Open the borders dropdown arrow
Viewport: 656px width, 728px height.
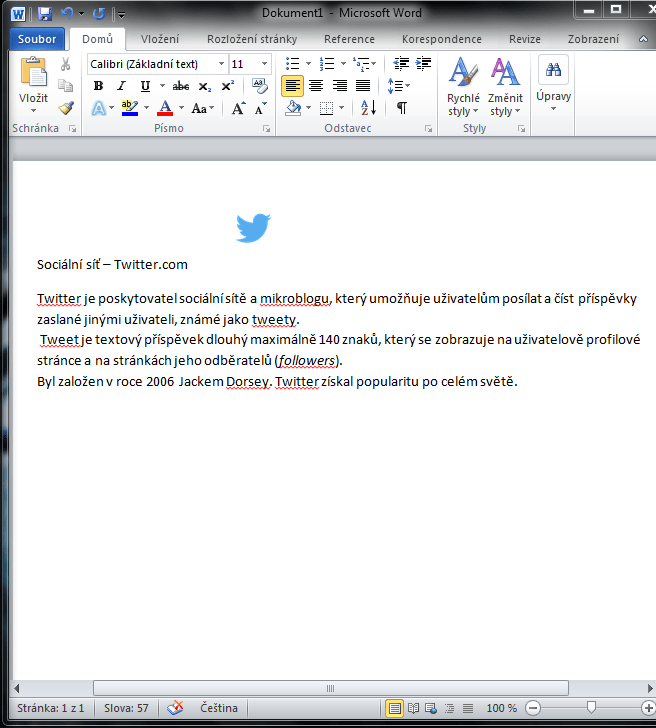pyautogui.click(x=342, y=108)
